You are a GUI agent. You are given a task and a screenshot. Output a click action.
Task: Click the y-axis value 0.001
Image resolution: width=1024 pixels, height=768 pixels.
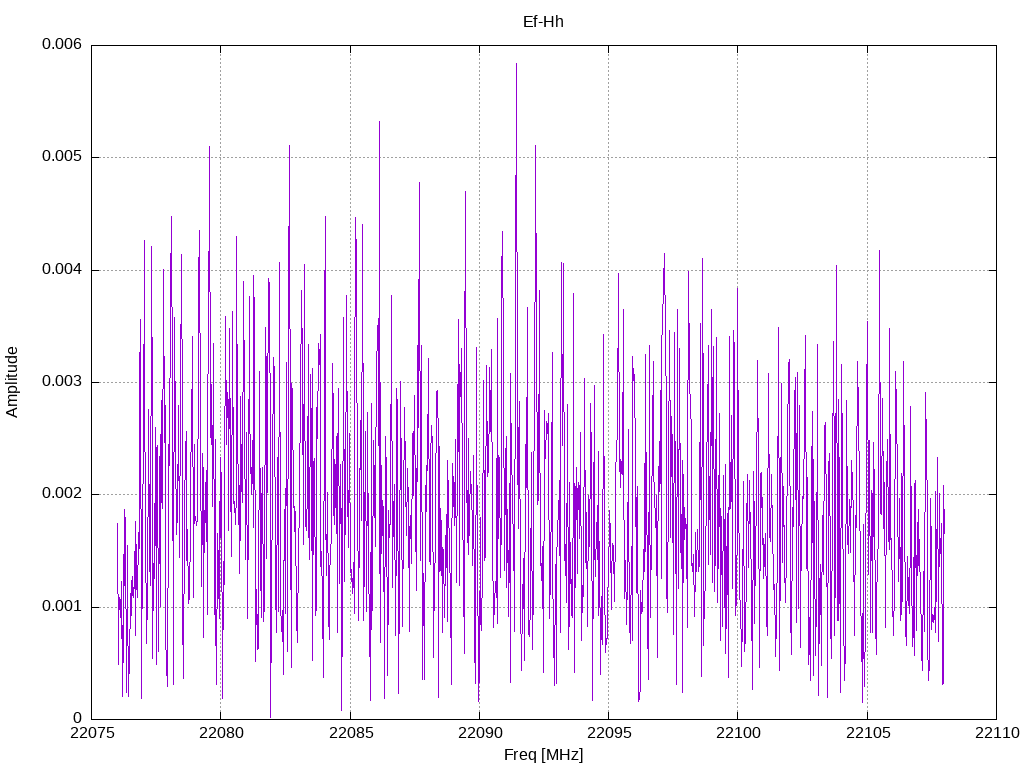point(62,607)
